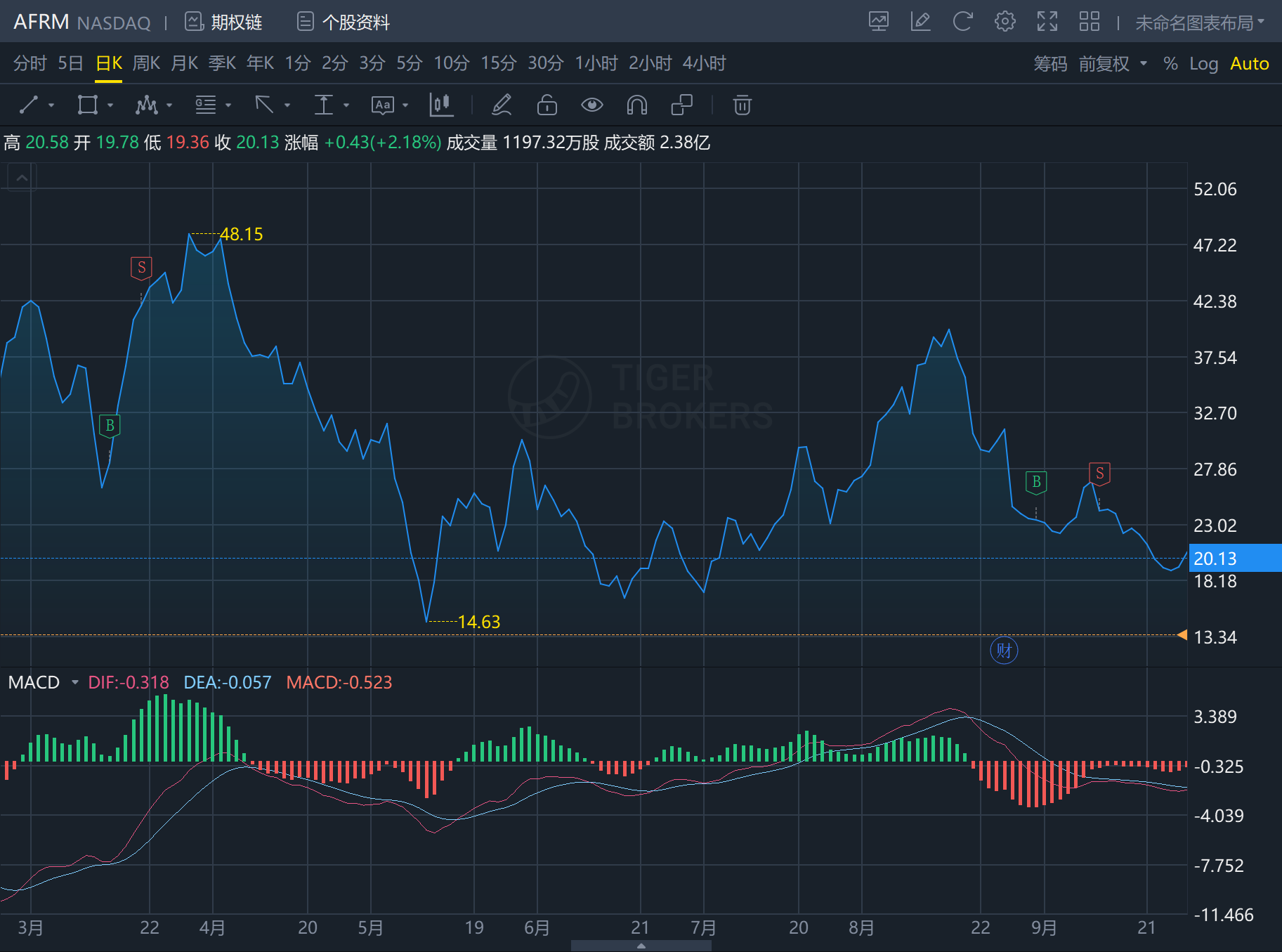Toggle Log scale mode

pyautogui.click(x=1203, y=64)
